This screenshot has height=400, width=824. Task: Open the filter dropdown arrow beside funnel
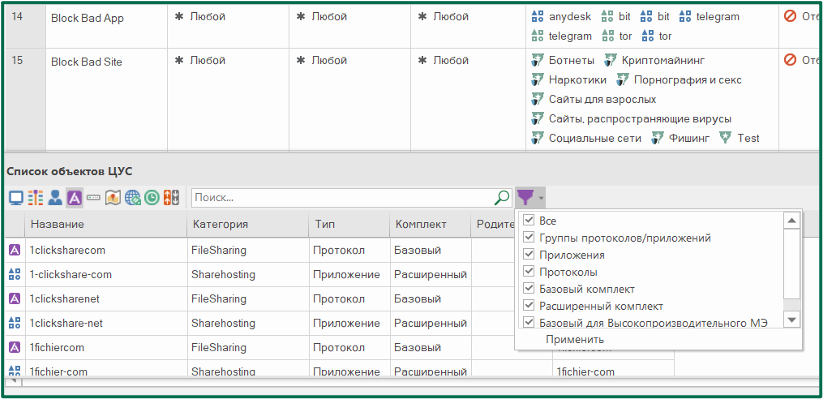coord(540,199)
